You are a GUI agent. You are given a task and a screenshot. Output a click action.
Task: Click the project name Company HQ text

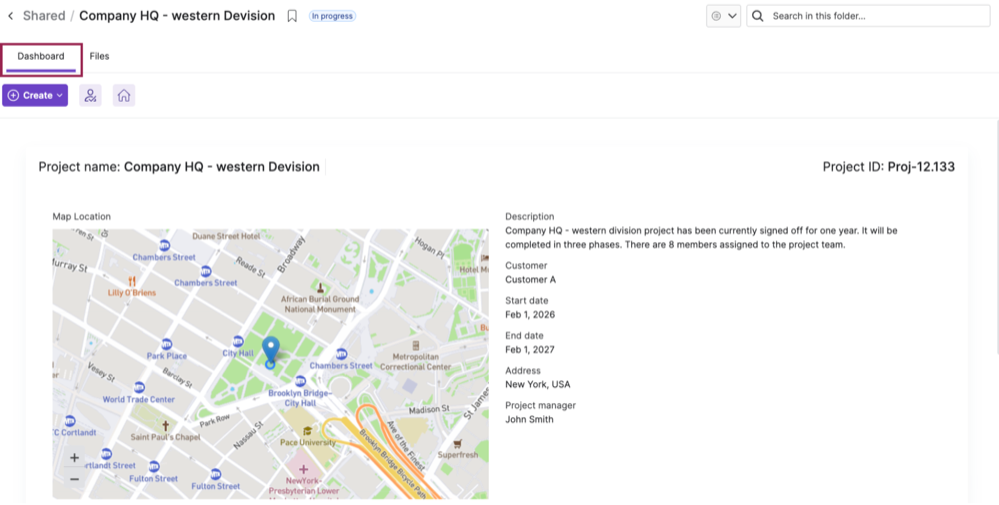point(222,167)
